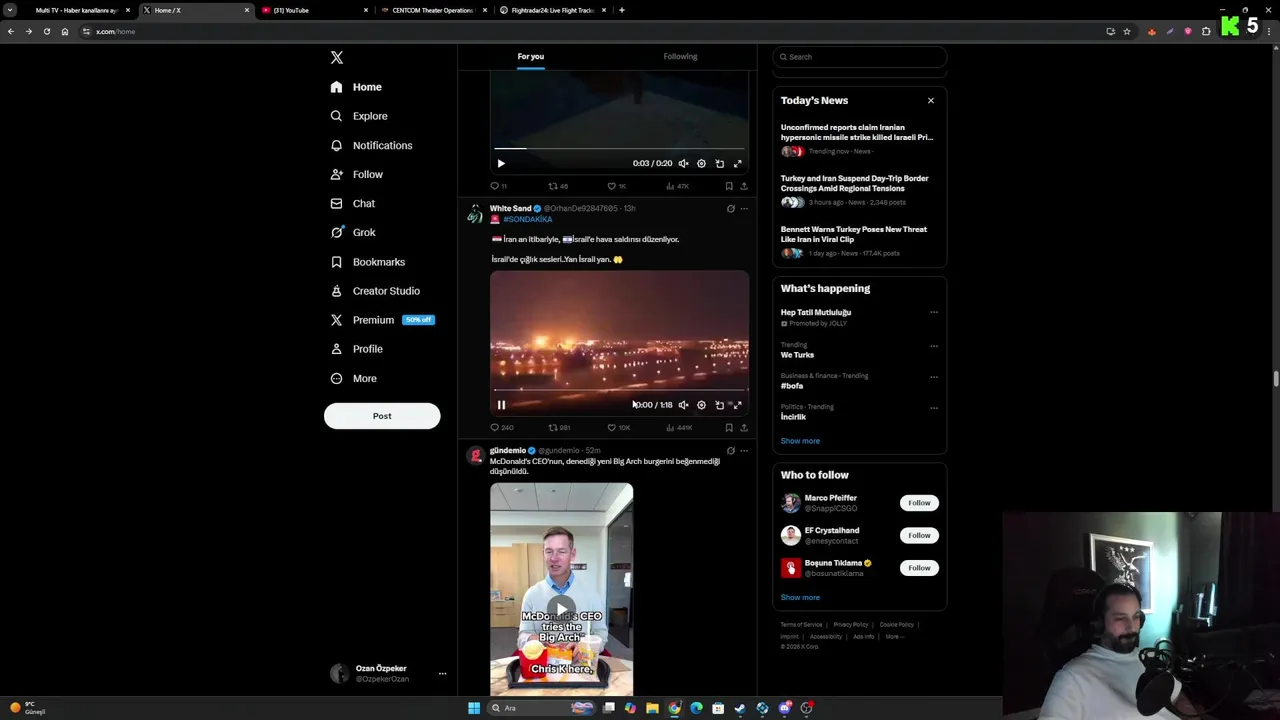Repost the White Sand post

point(559,428)
